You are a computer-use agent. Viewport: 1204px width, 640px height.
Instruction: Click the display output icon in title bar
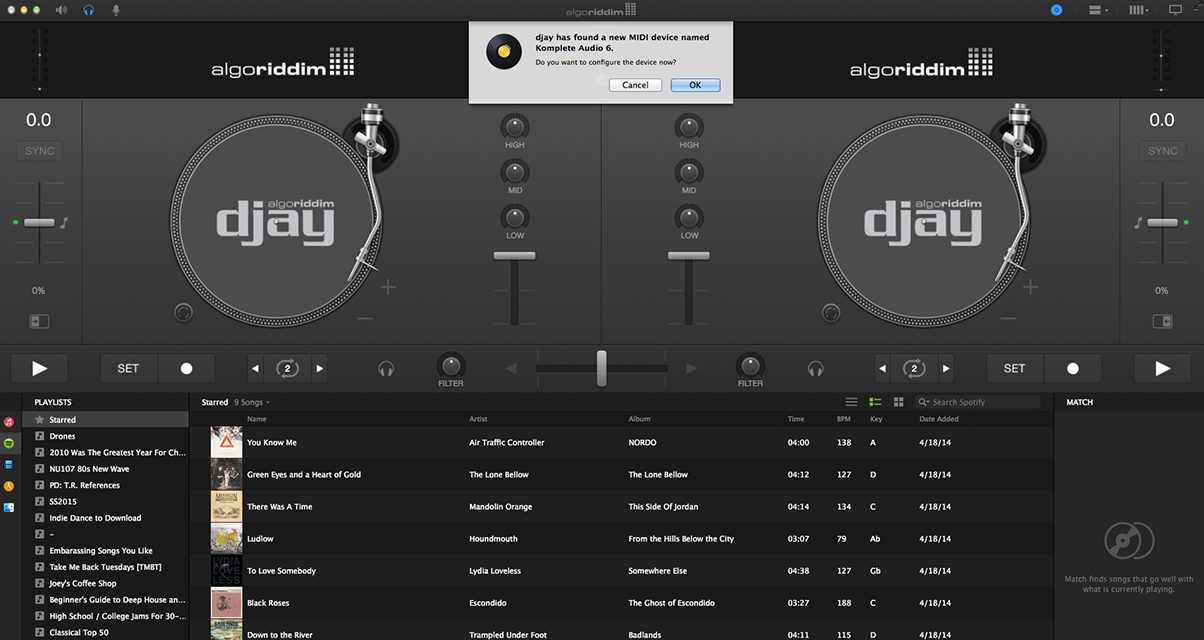tap(1175, 9)
